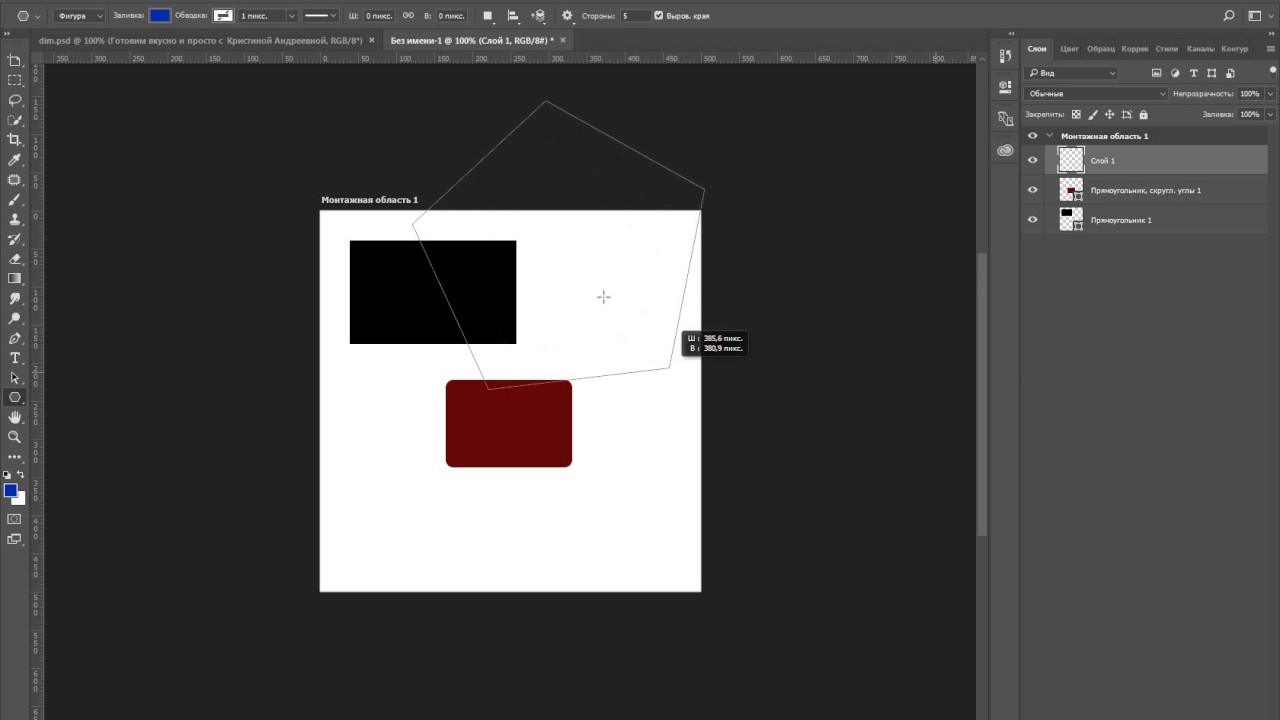Select the Polygon shape tool
This screenshot has height=720, width=1280.
pyautogui.click(x=15, y=397)
